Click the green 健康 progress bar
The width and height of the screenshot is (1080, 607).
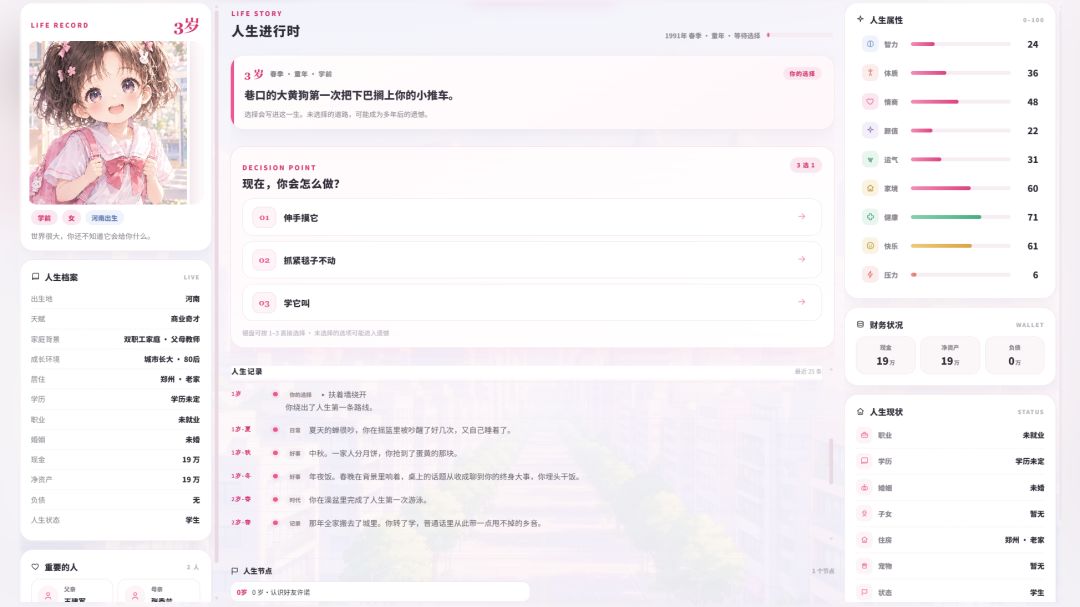(960, 217)
